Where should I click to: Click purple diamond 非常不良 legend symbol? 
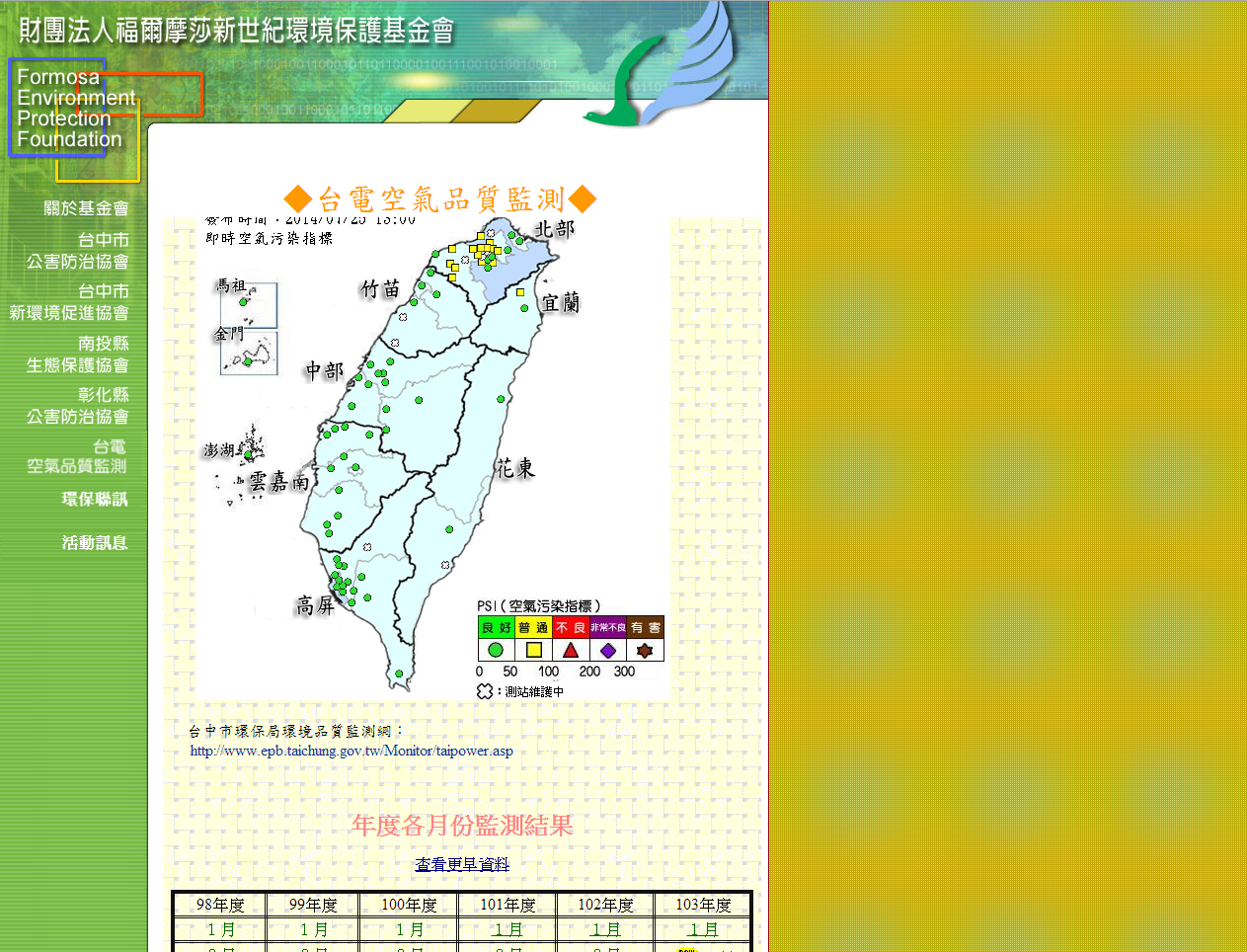coord(608,650)
